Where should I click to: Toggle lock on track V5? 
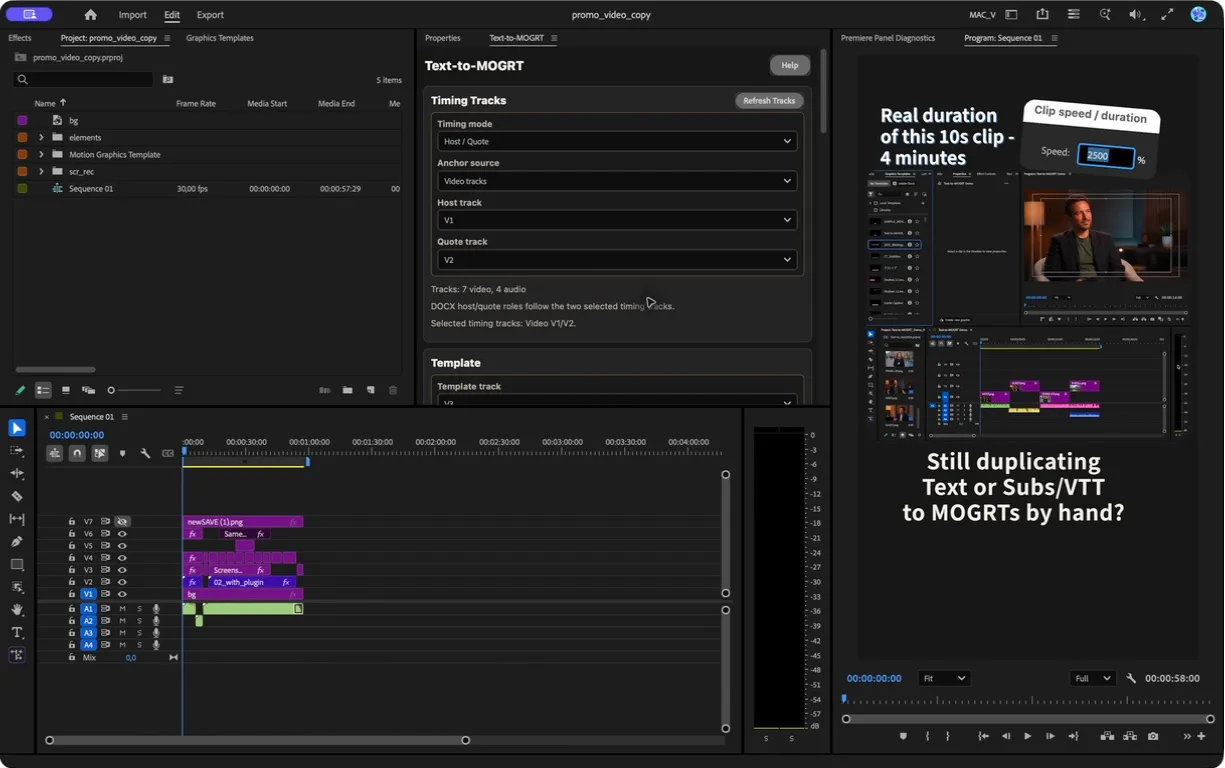71,545
